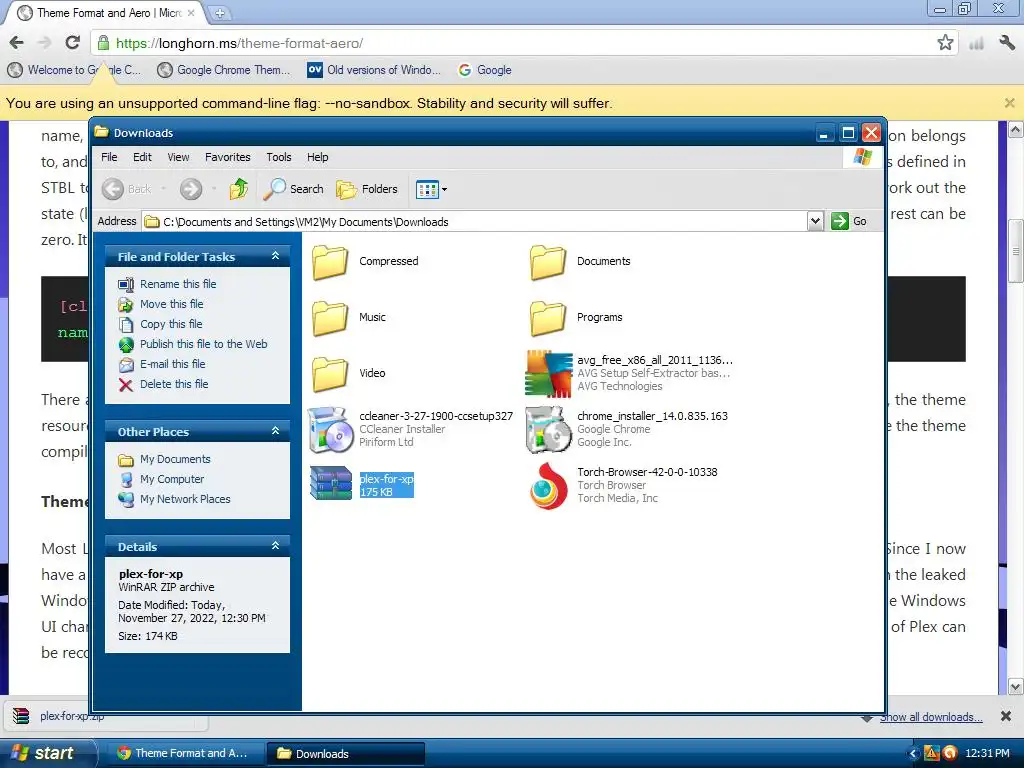Click the Explorer Back button
Screen dimensions: 1024x768
coord(127,189)
